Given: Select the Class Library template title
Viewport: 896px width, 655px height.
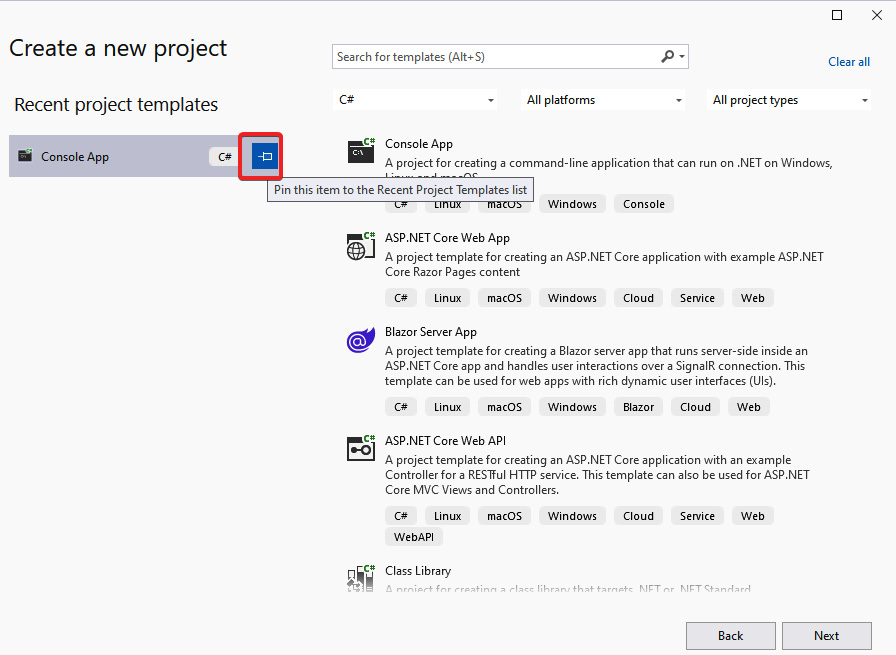Looking at the screenshot, I should click(418, 571).
